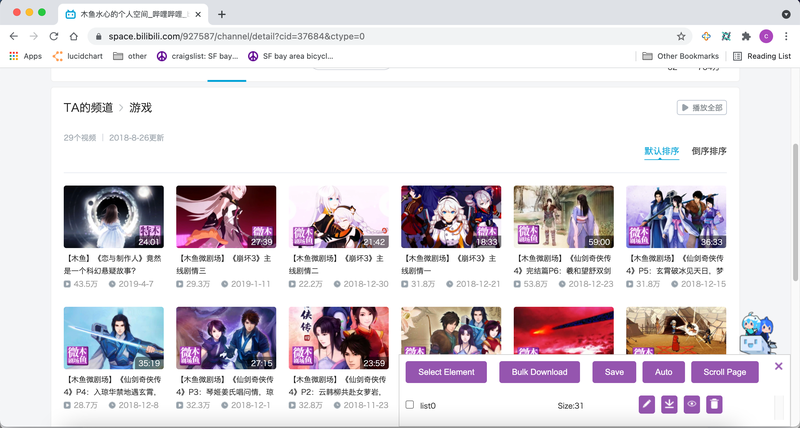Check the list0 checkbox
This screenshot has height=428, width=800.
tap(410, 405)
